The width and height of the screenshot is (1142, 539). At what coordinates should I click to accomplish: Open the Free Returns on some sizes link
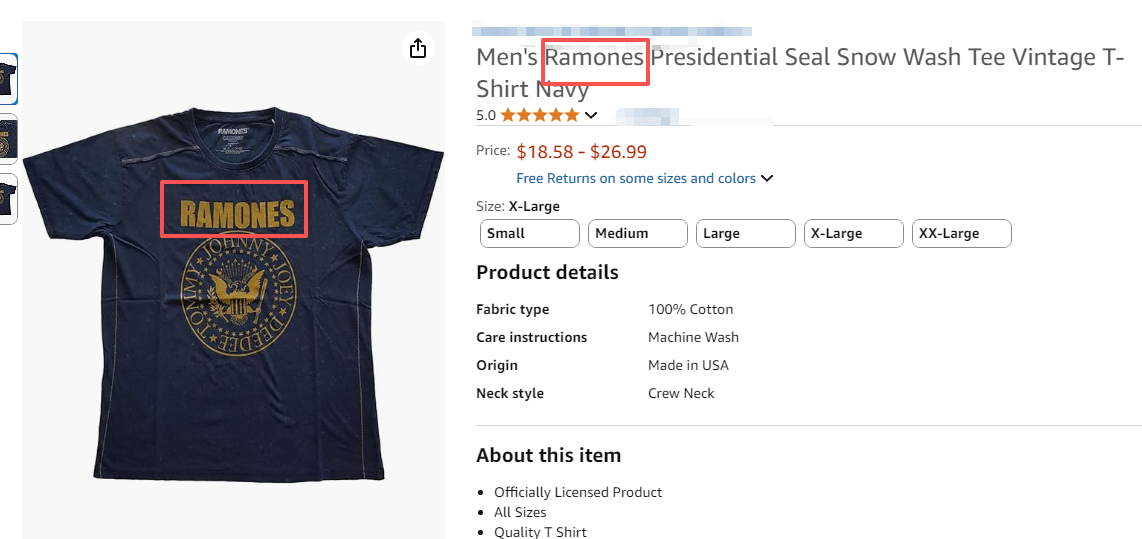636,179
